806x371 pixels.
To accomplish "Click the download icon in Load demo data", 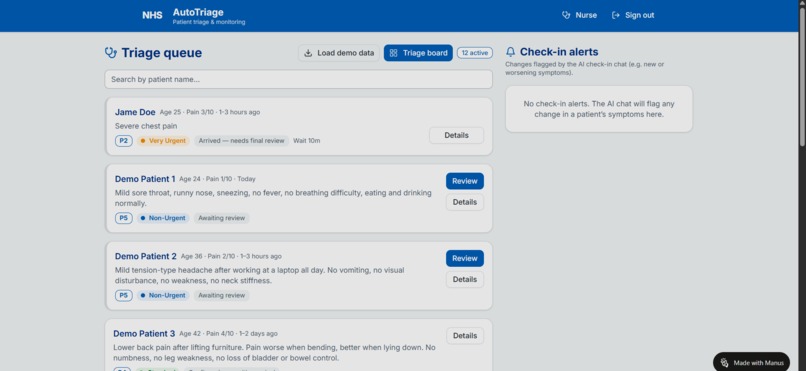I will tap(308, 53).
